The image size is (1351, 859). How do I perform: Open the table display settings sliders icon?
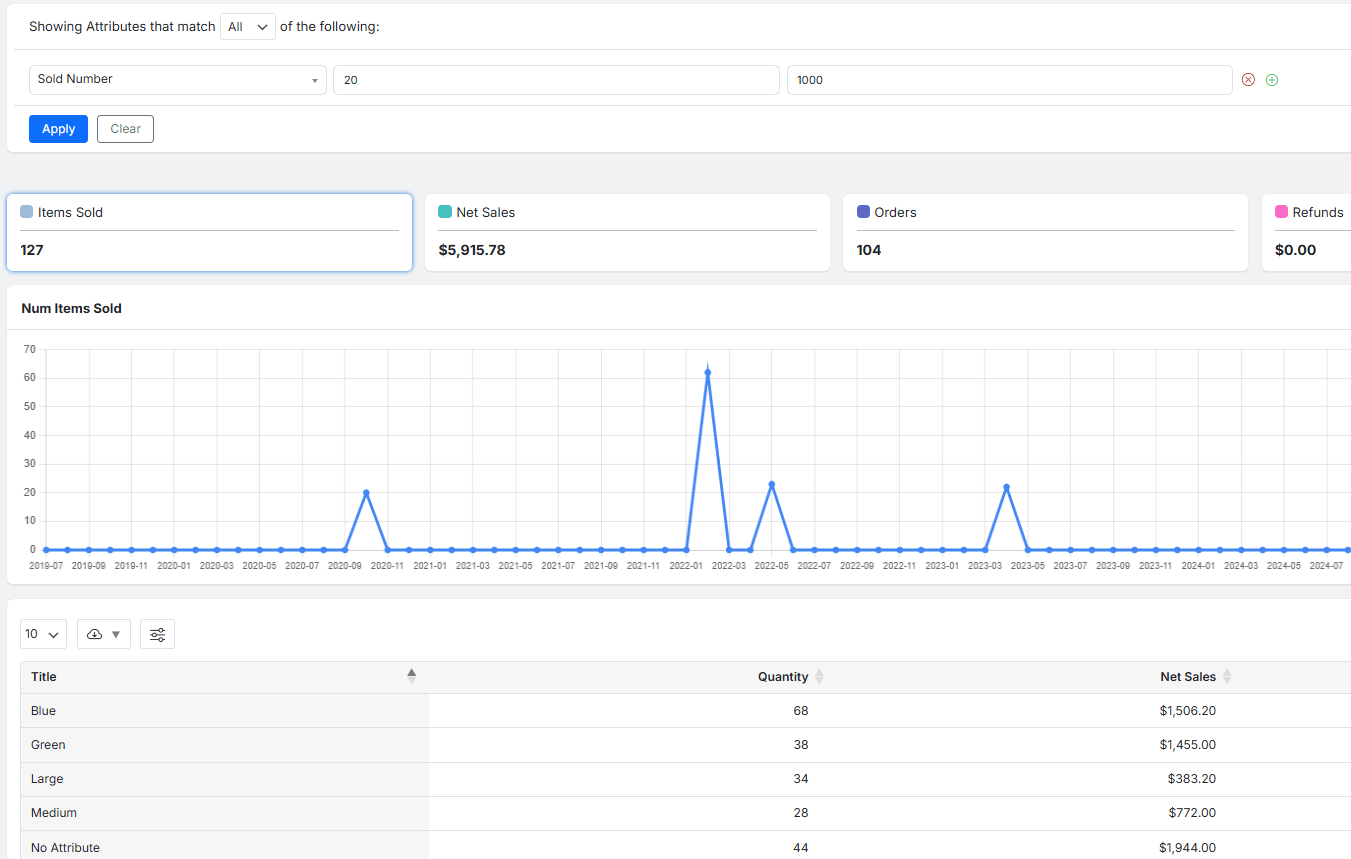coord(157,633)
